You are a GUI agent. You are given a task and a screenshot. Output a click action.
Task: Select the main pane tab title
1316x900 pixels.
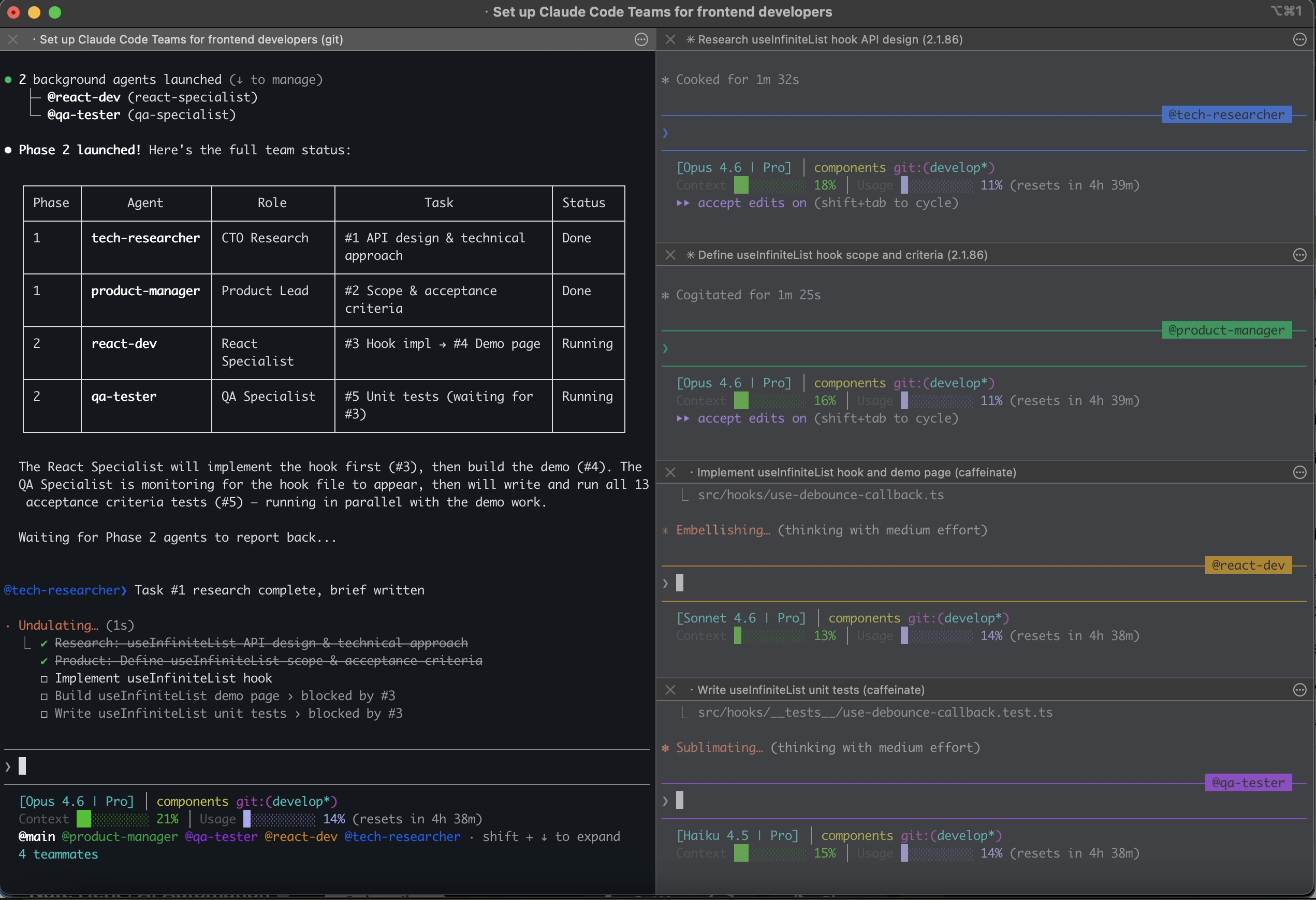point(191,40)
